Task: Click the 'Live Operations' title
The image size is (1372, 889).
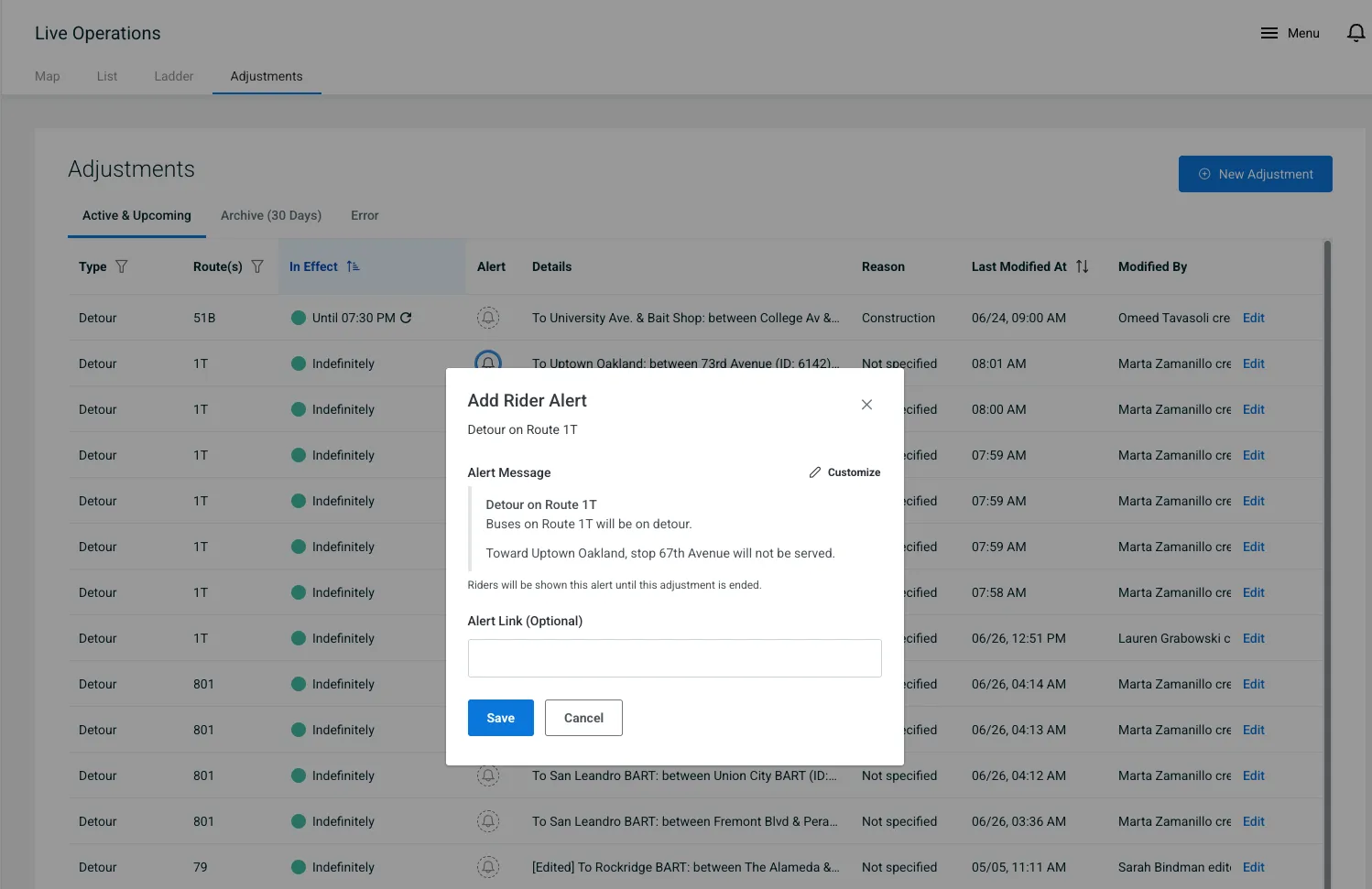Action: (x=98, y=33)
